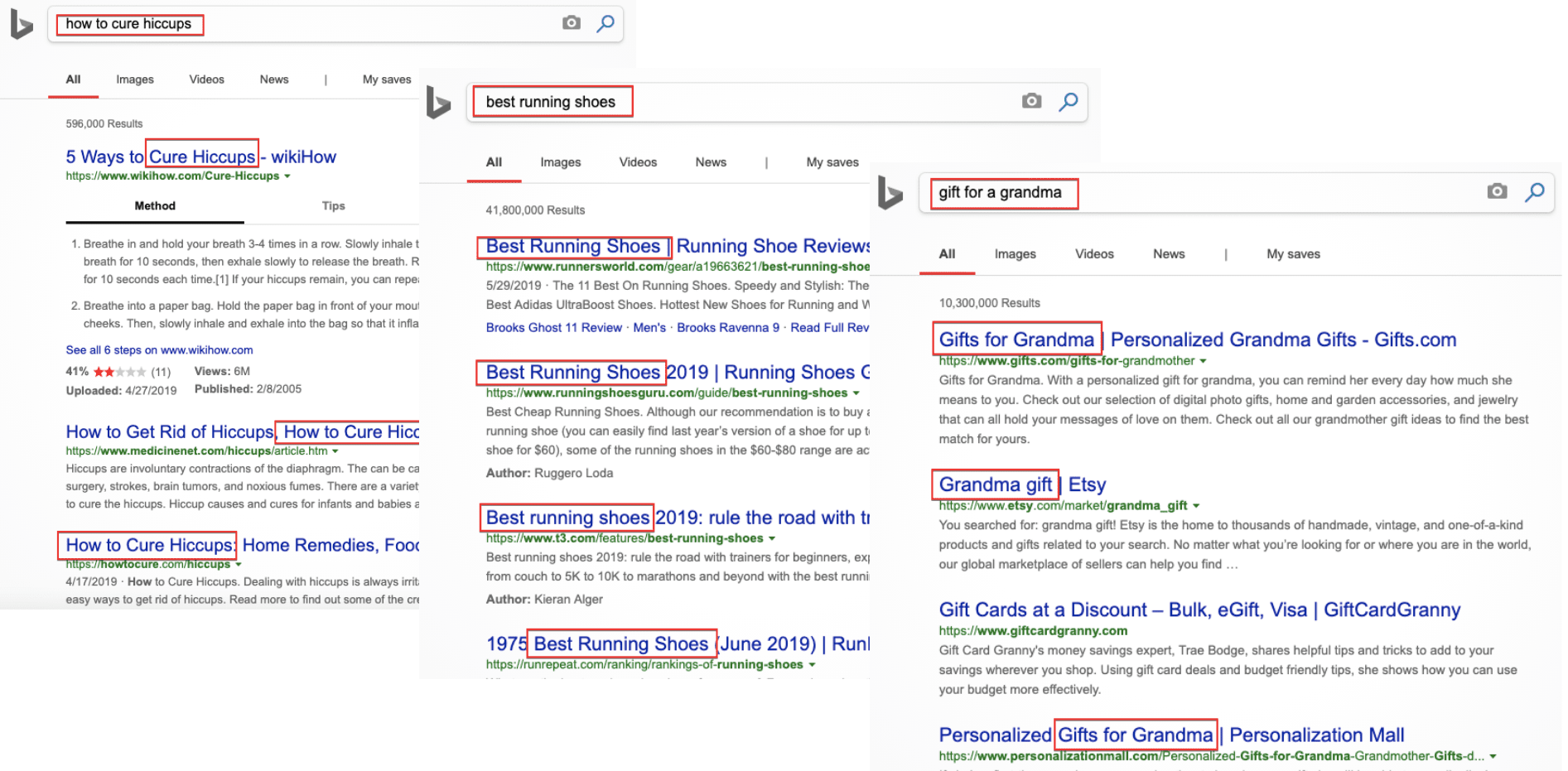Click the Bing logo in the running shoes window

(x=438, y=103)
